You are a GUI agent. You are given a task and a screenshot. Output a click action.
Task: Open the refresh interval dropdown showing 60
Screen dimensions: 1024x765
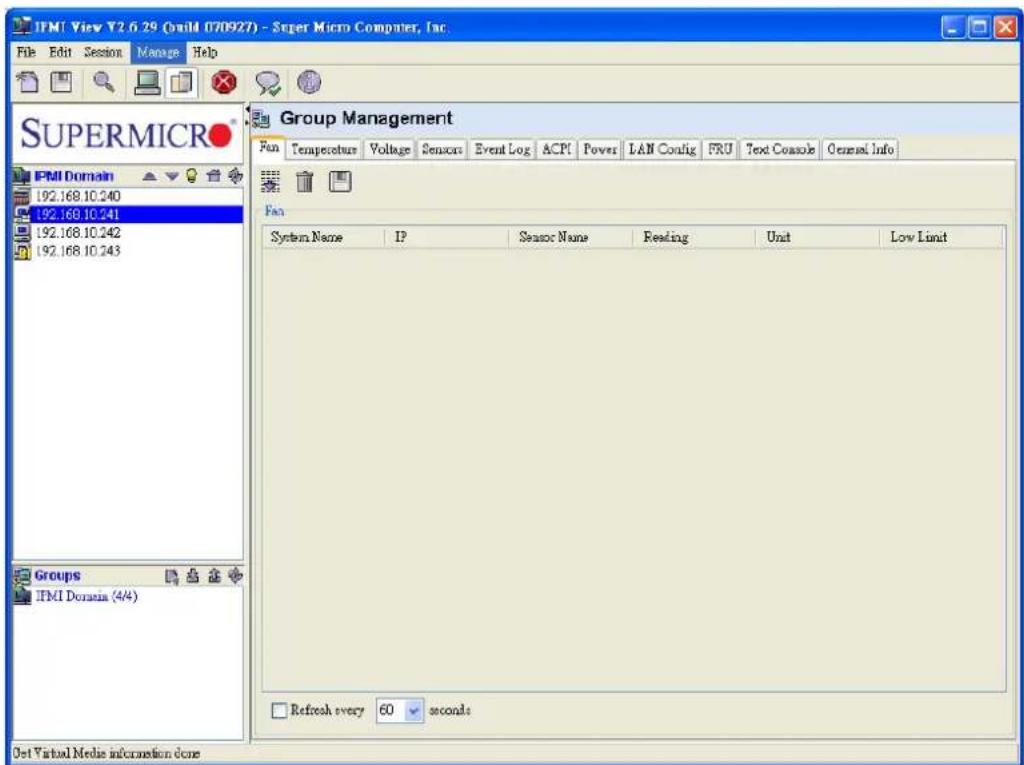414,710
